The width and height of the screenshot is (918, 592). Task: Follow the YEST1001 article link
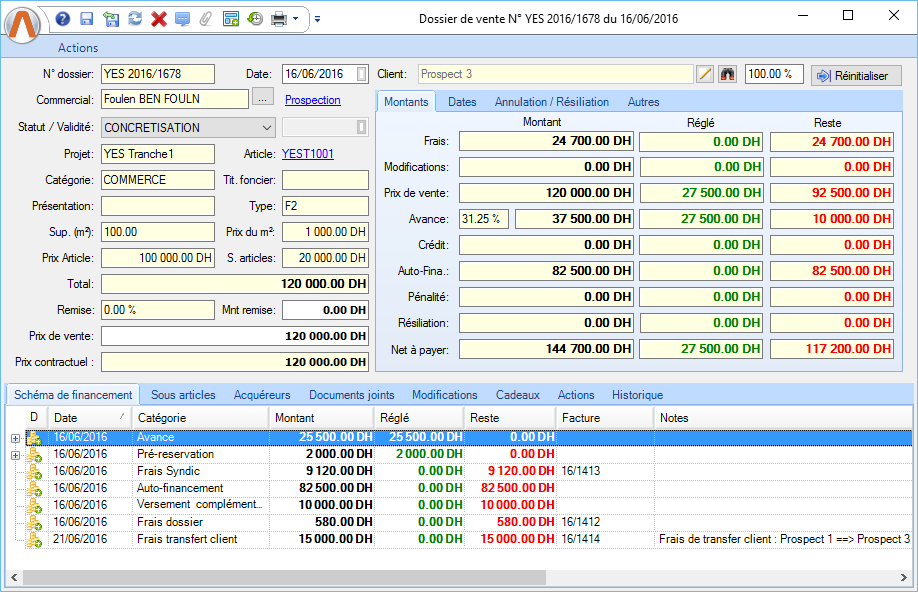[307, 153]
